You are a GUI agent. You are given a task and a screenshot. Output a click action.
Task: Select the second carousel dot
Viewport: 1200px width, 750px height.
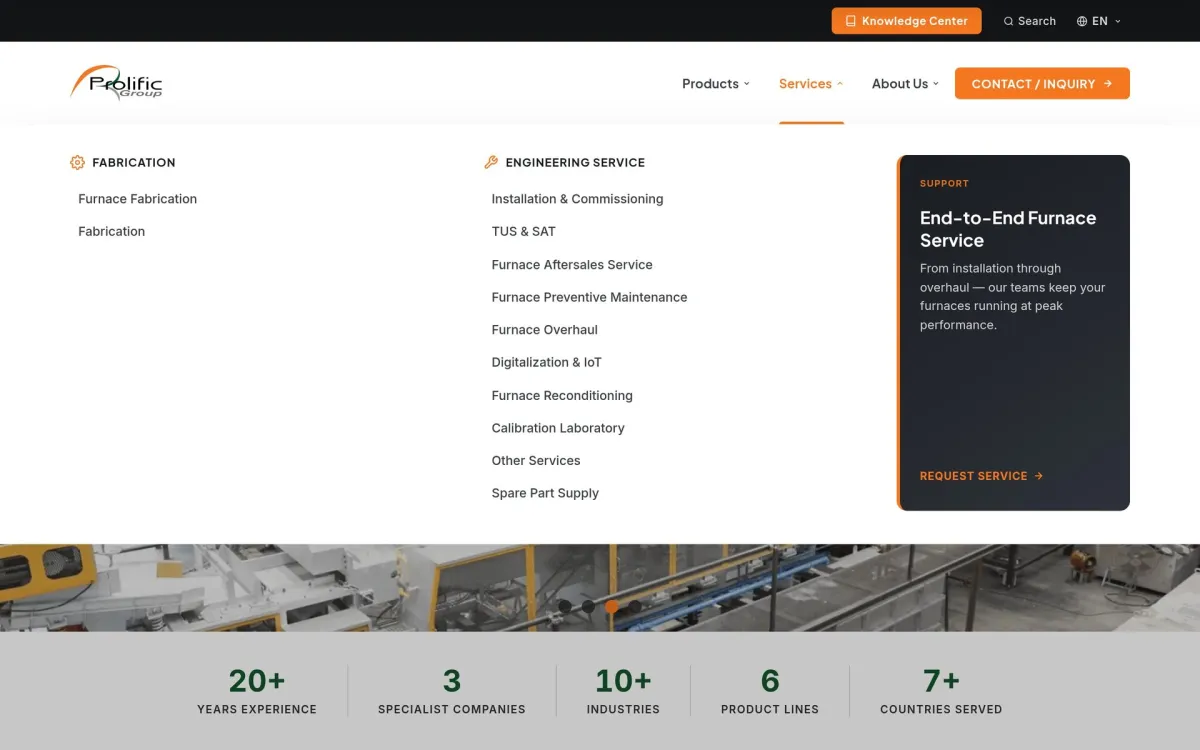tap(588, 606)
